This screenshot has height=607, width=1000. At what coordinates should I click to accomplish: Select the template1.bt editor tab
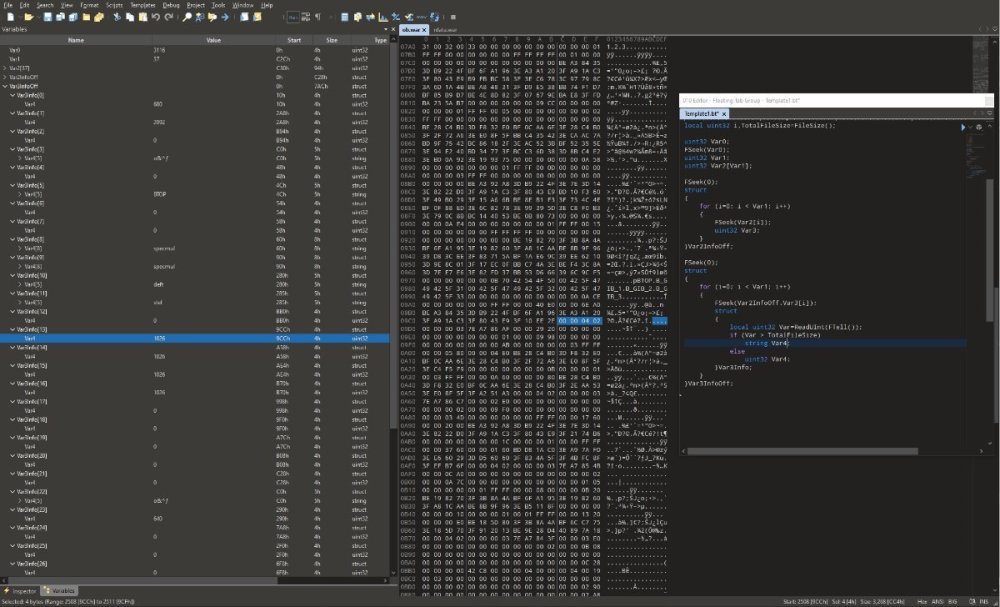pyautogui.click(x=703, y=114)
